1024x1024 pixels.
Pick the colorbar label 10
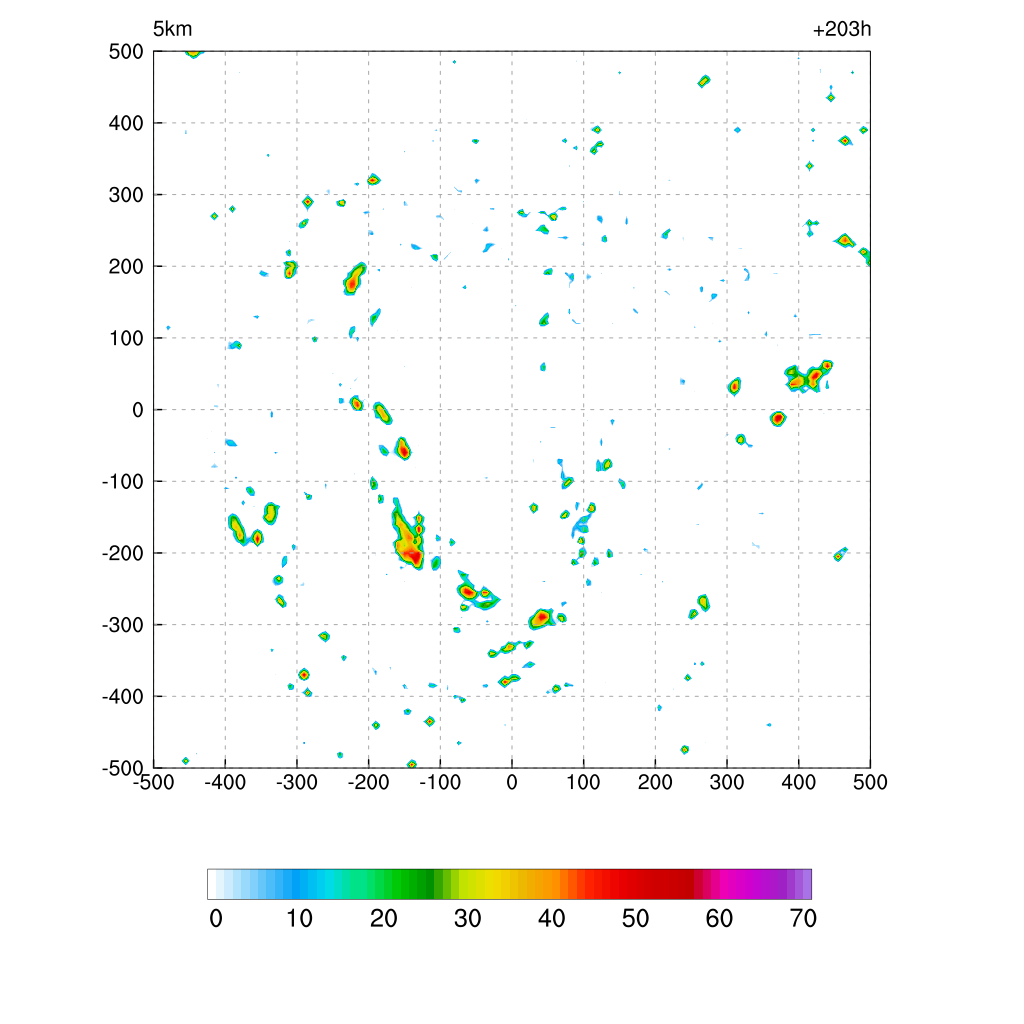[300, 919]
